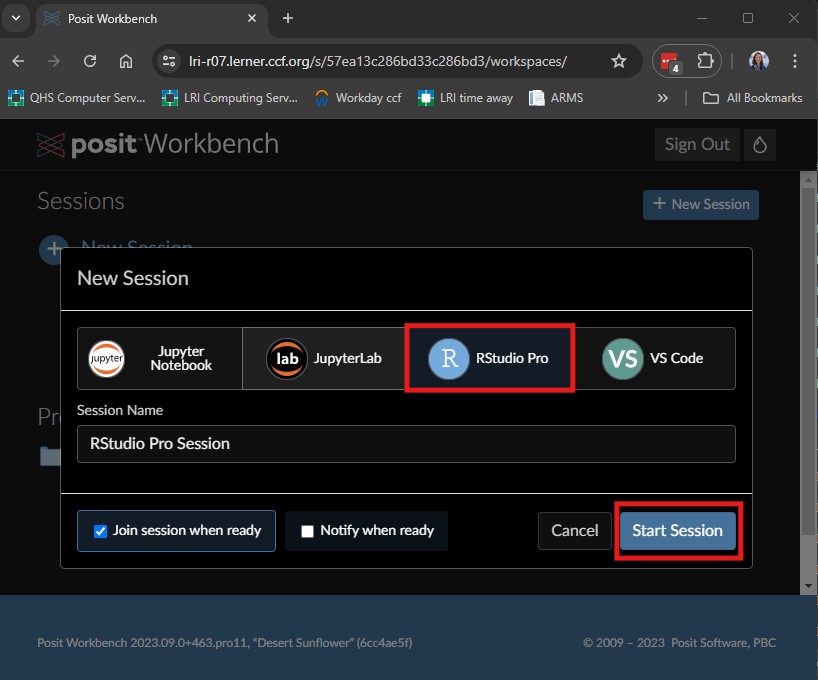Cancel the New Session dialog
Image resolution: width=818 pixels, height=680 pixels.
(x=574, y=531)
